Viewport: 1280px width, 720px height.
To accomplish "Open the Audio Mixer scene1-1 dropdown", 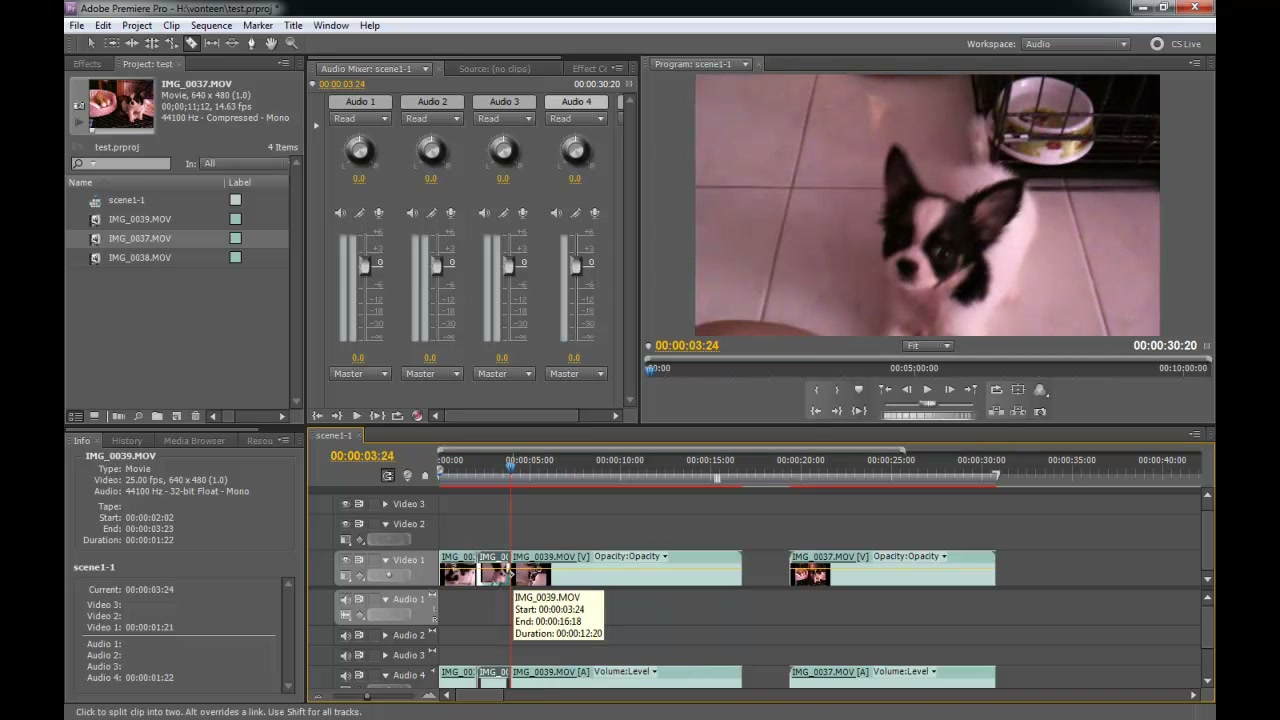I will click(x=425, y=69).
